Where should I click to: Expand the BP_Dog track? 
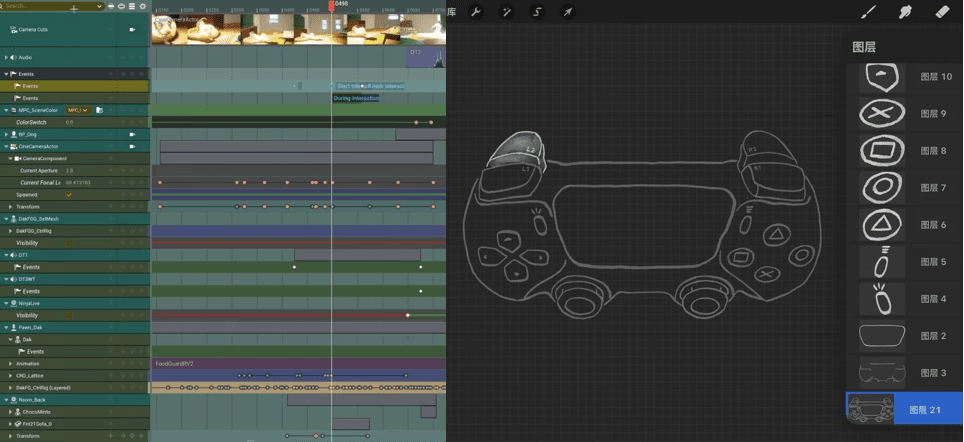coord(6,134)
